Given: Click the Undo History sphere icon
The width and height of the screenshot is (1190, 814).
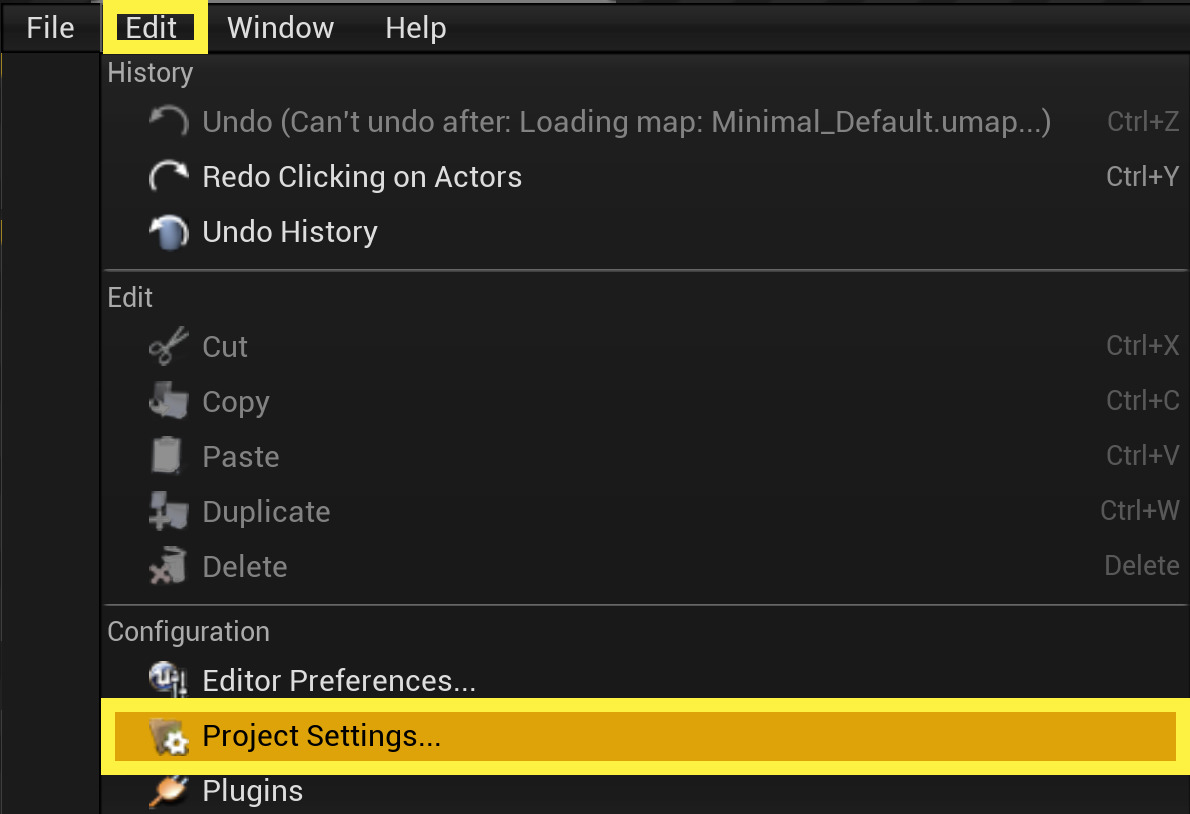Looking at the screenshot, I should (x=170, y=231).
